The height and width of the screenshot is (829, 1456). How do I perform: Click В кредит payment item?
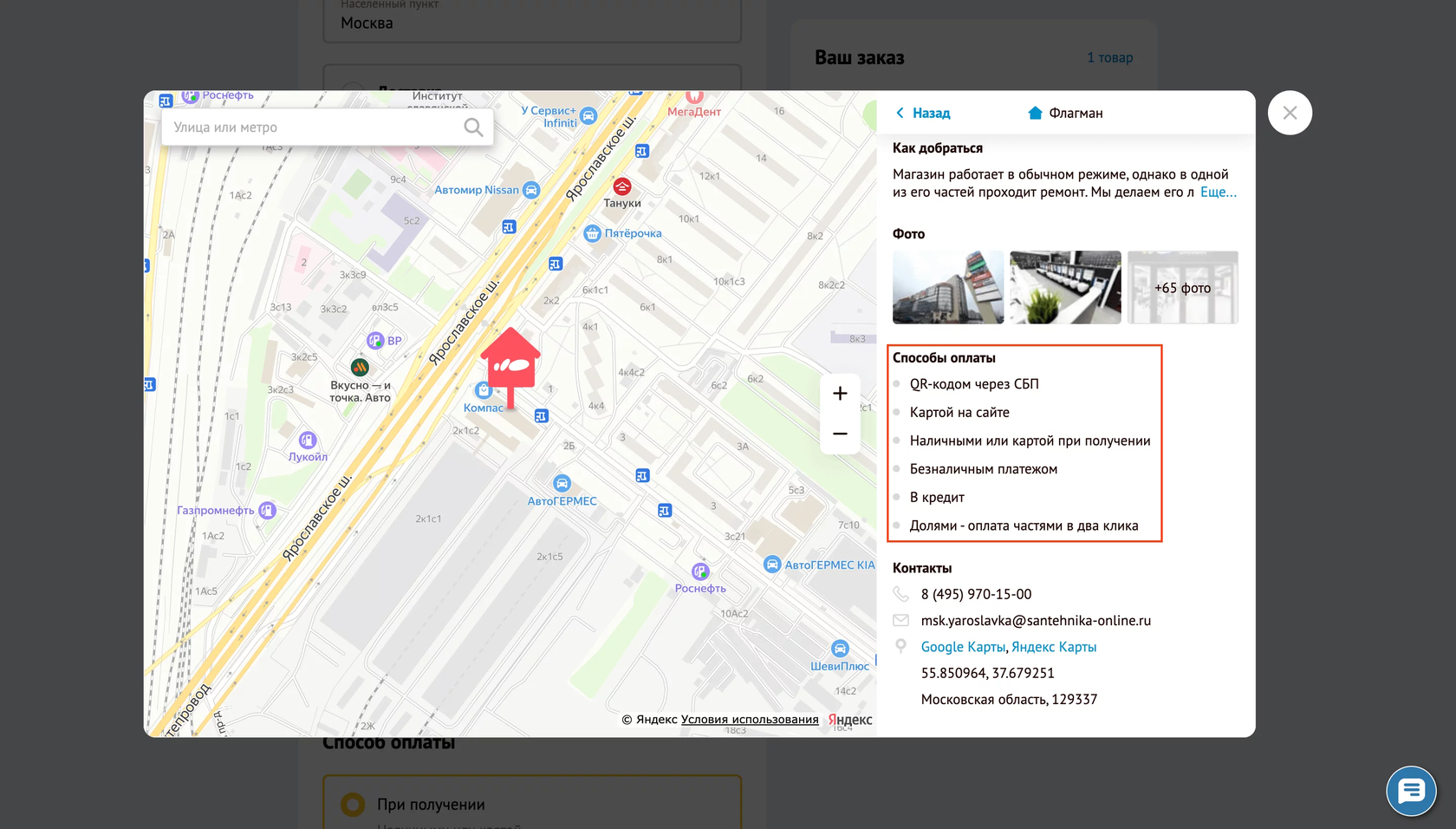coord(937,498)
